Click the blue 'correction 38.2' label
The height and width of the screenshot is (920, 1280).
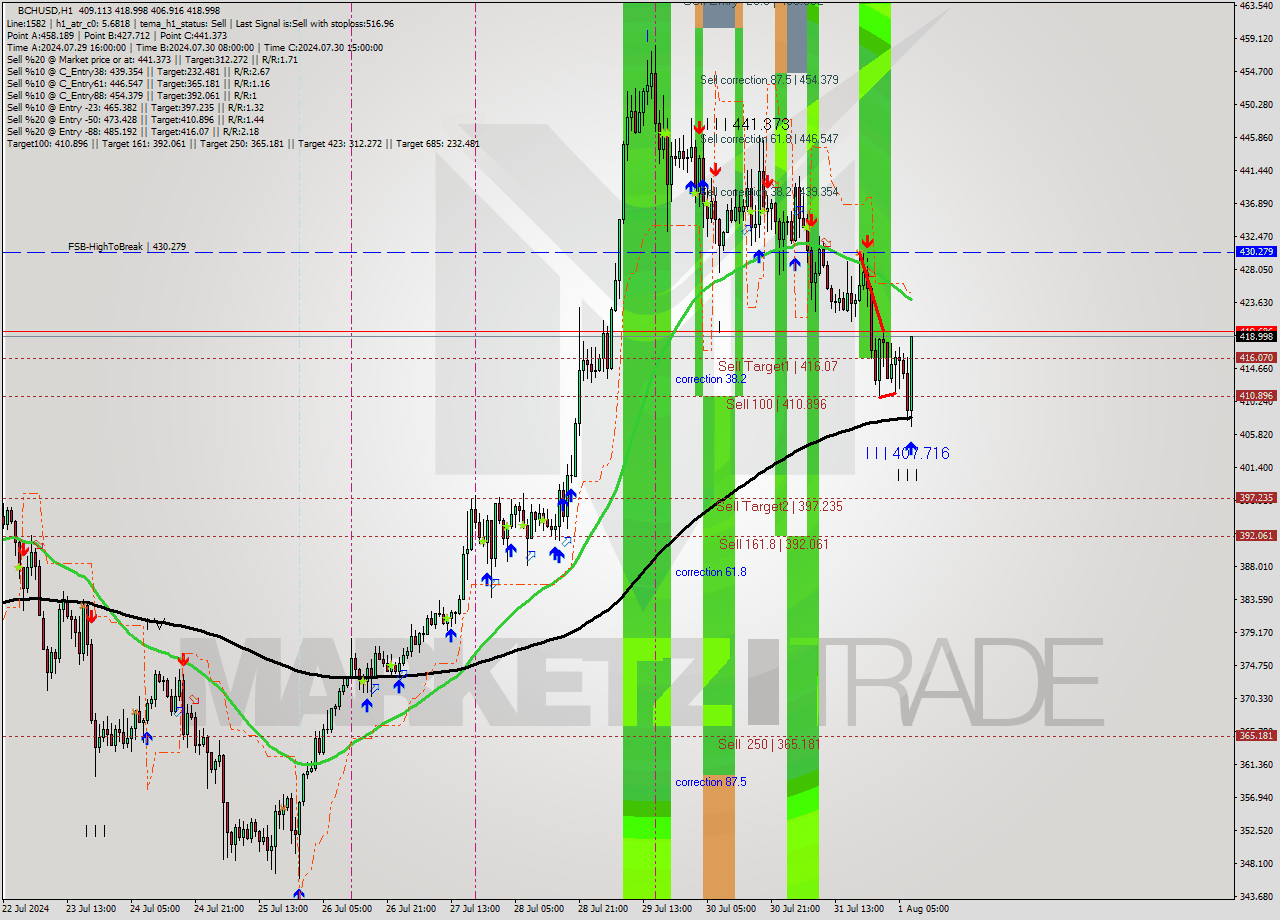tap(711, 379)
